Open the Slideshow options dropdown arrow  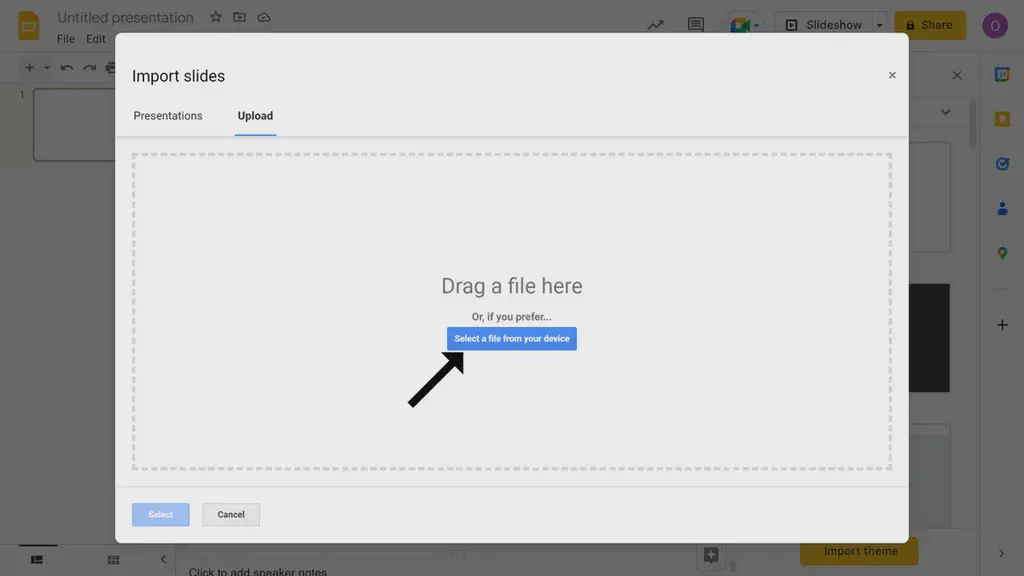point(879,25)
